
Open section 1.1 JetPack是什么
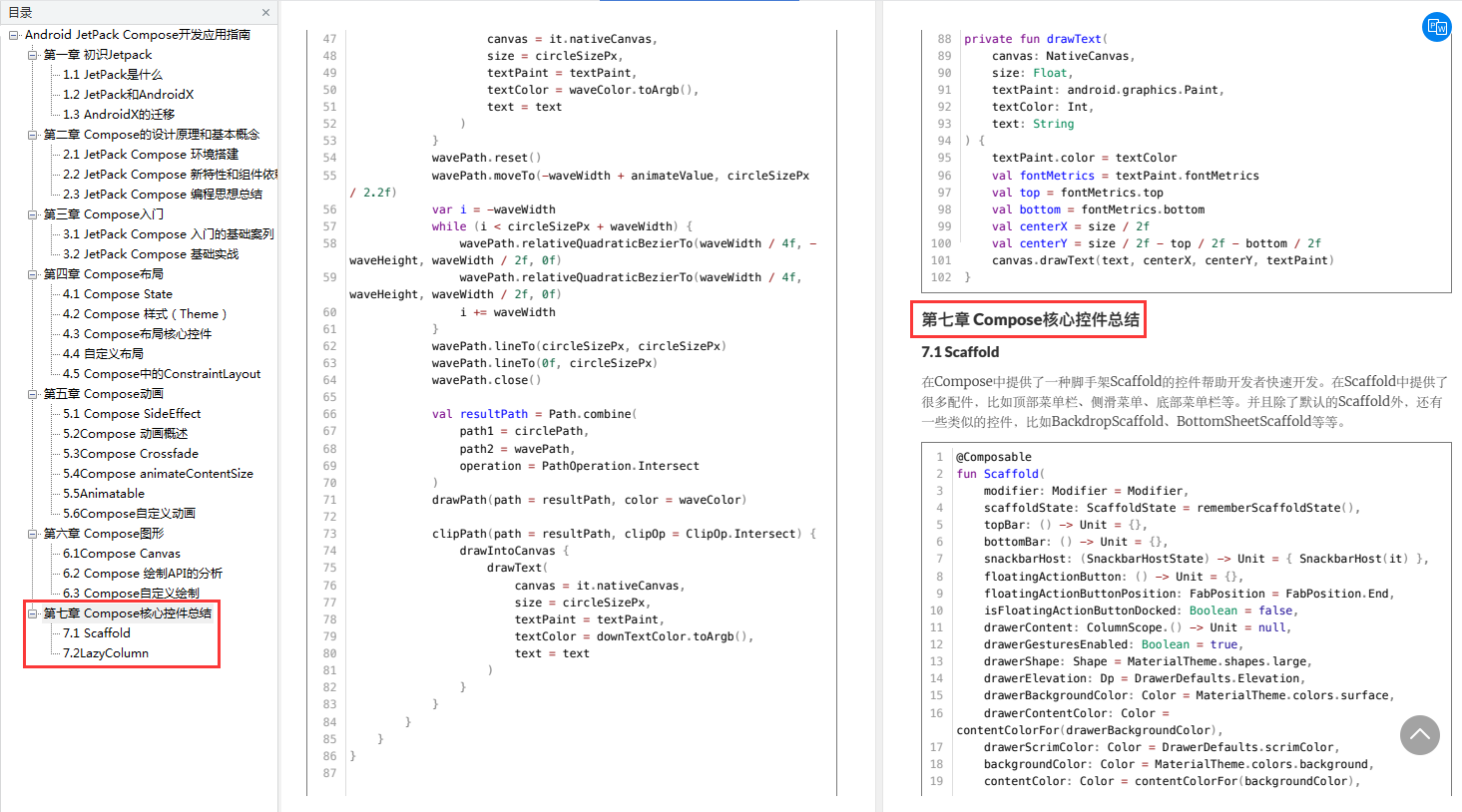point(113,75)
